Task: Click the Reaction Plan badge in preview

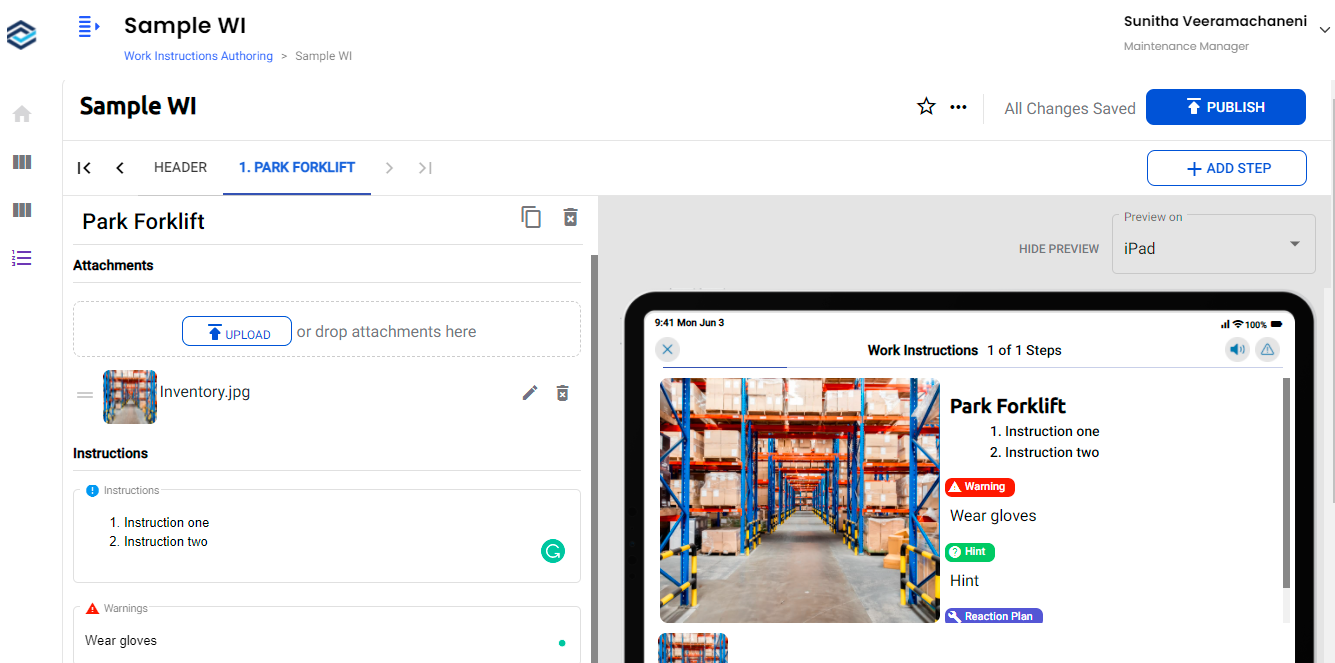Action: (x=994, y=616)
